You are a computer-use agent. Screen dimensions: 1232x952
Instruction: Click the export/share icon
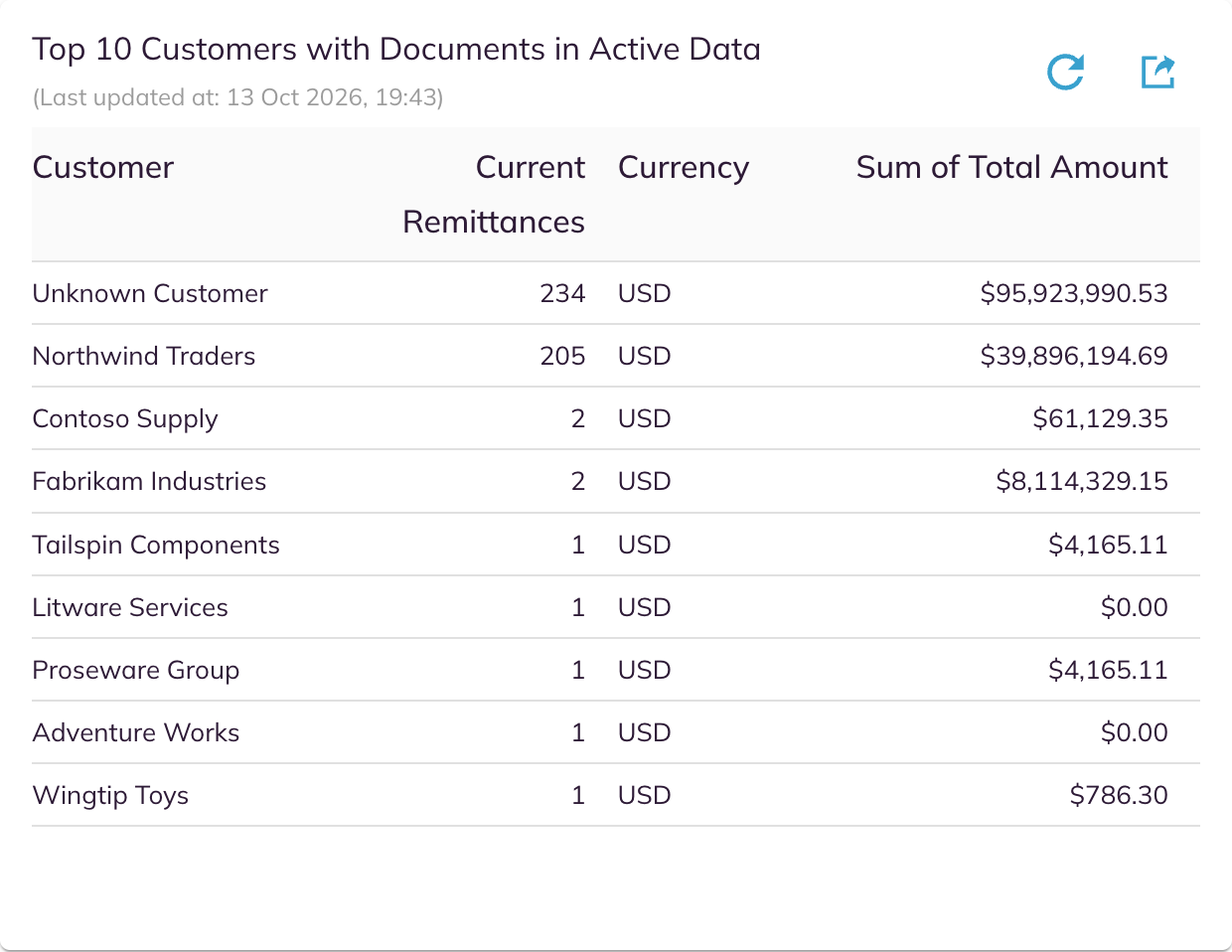click(x=1158, y=72)
